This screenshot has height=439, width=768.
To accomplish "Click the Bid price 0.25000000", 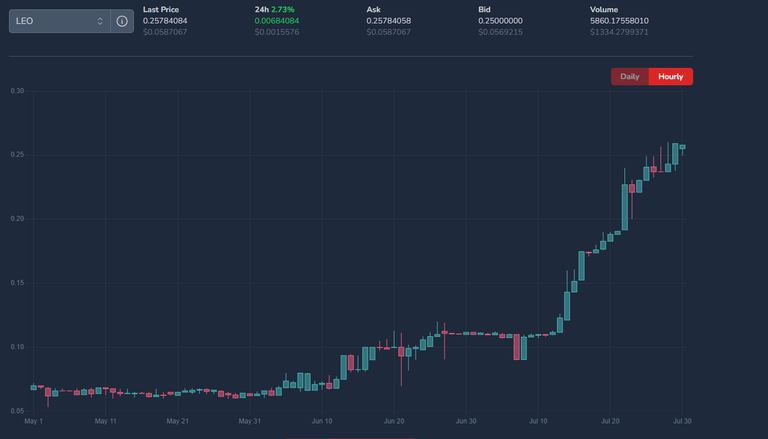I will [500, 21].
